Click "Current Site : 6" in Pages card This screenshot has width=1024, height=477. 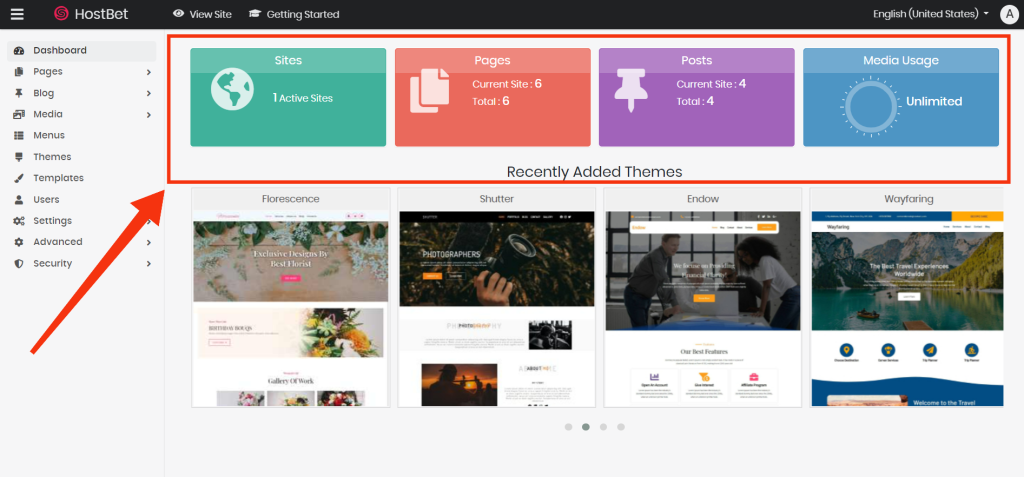507,84
